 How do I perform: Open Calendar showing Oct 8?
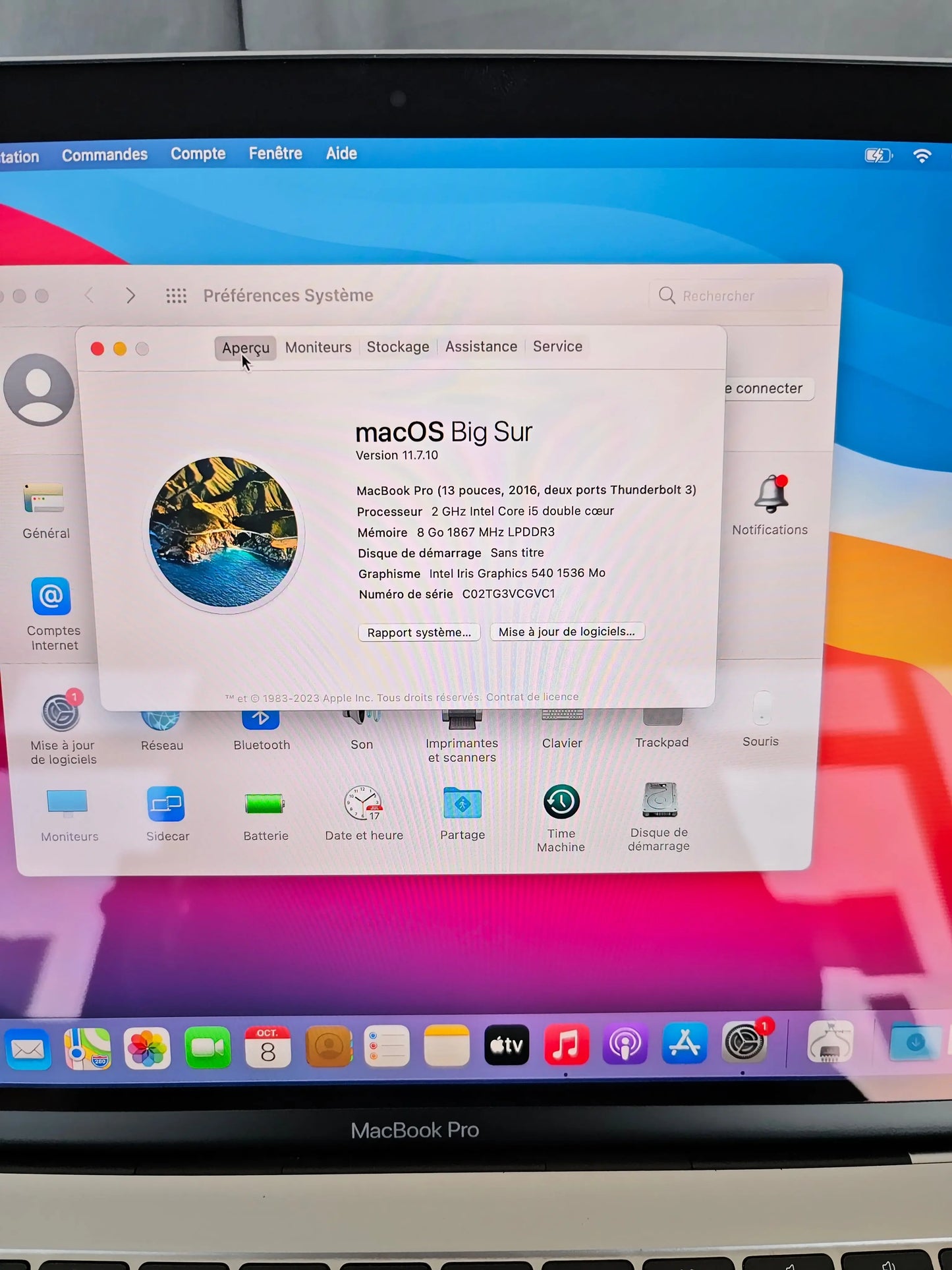(267, 1047)
